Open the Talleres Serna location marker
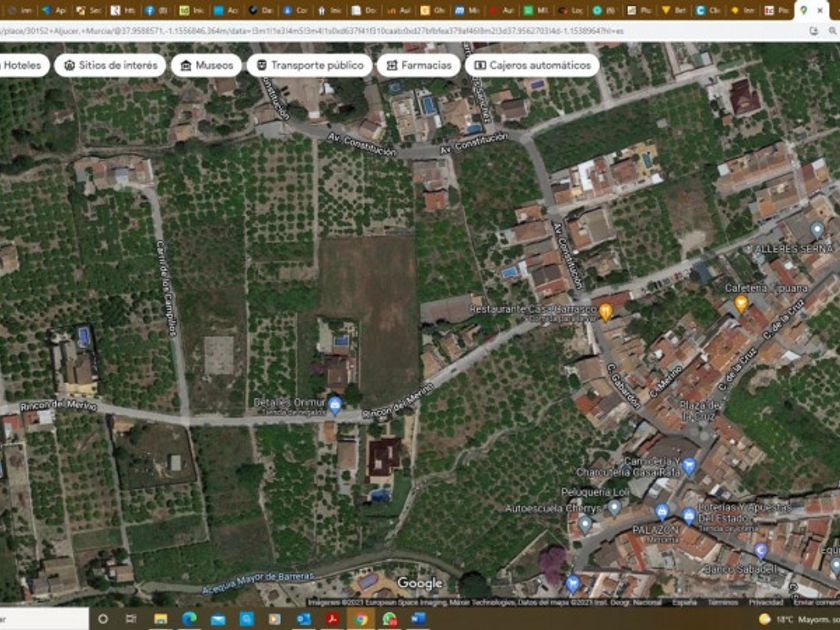Viewport: 840px width, 630px height. coord(816,230)
